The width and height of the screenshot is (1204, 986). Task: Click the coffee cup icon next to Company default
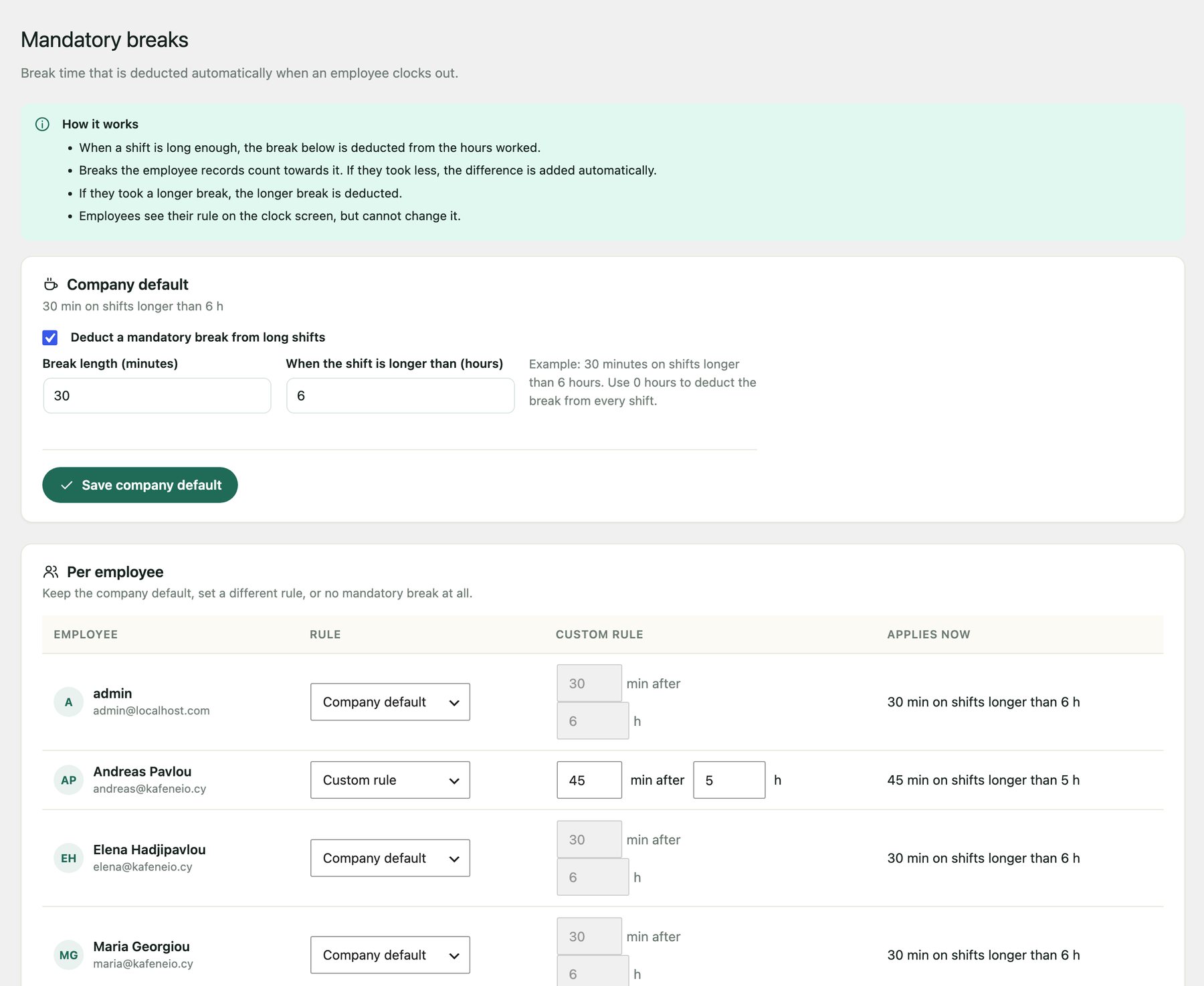tap(51, 284)
